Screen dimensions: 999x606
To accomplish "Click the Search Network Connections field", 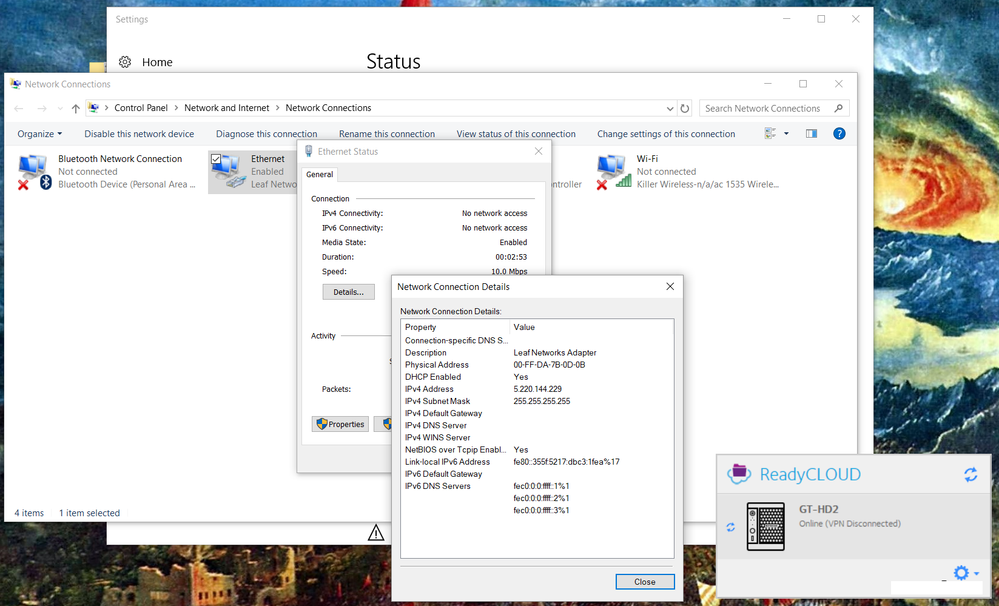I will 765,108.
